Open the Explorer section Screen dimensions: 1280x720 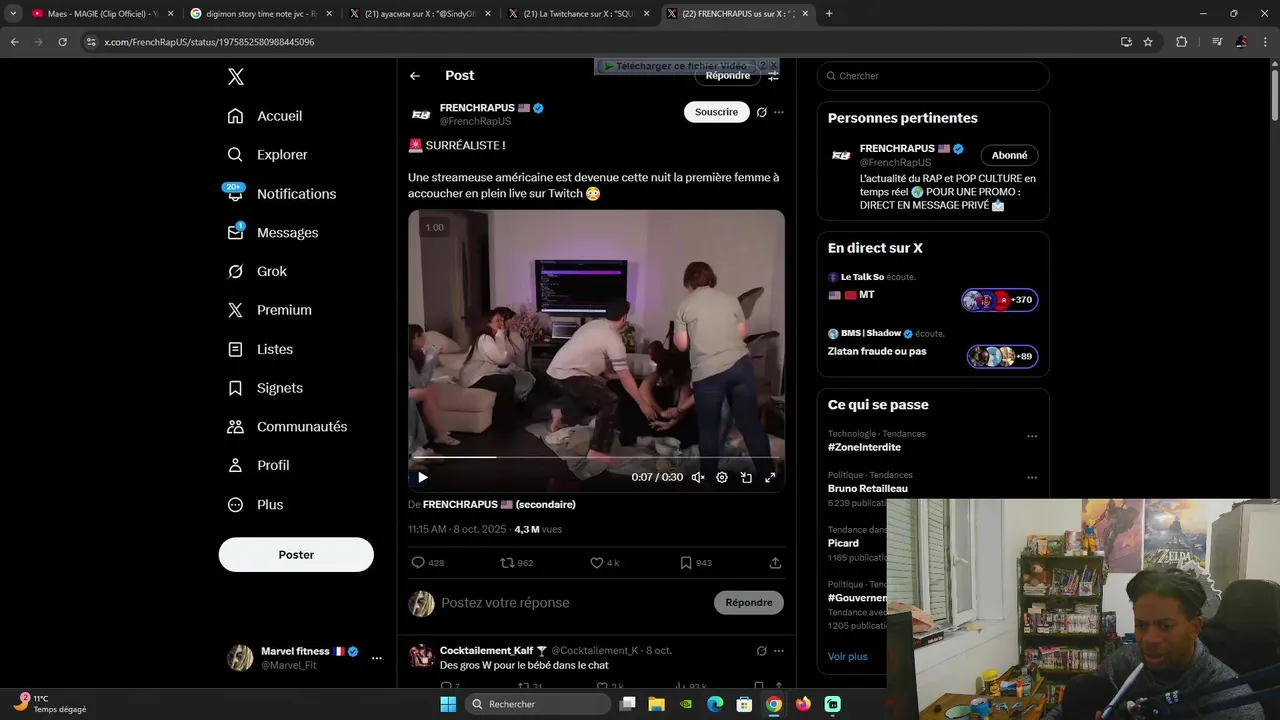pos(267,155)
